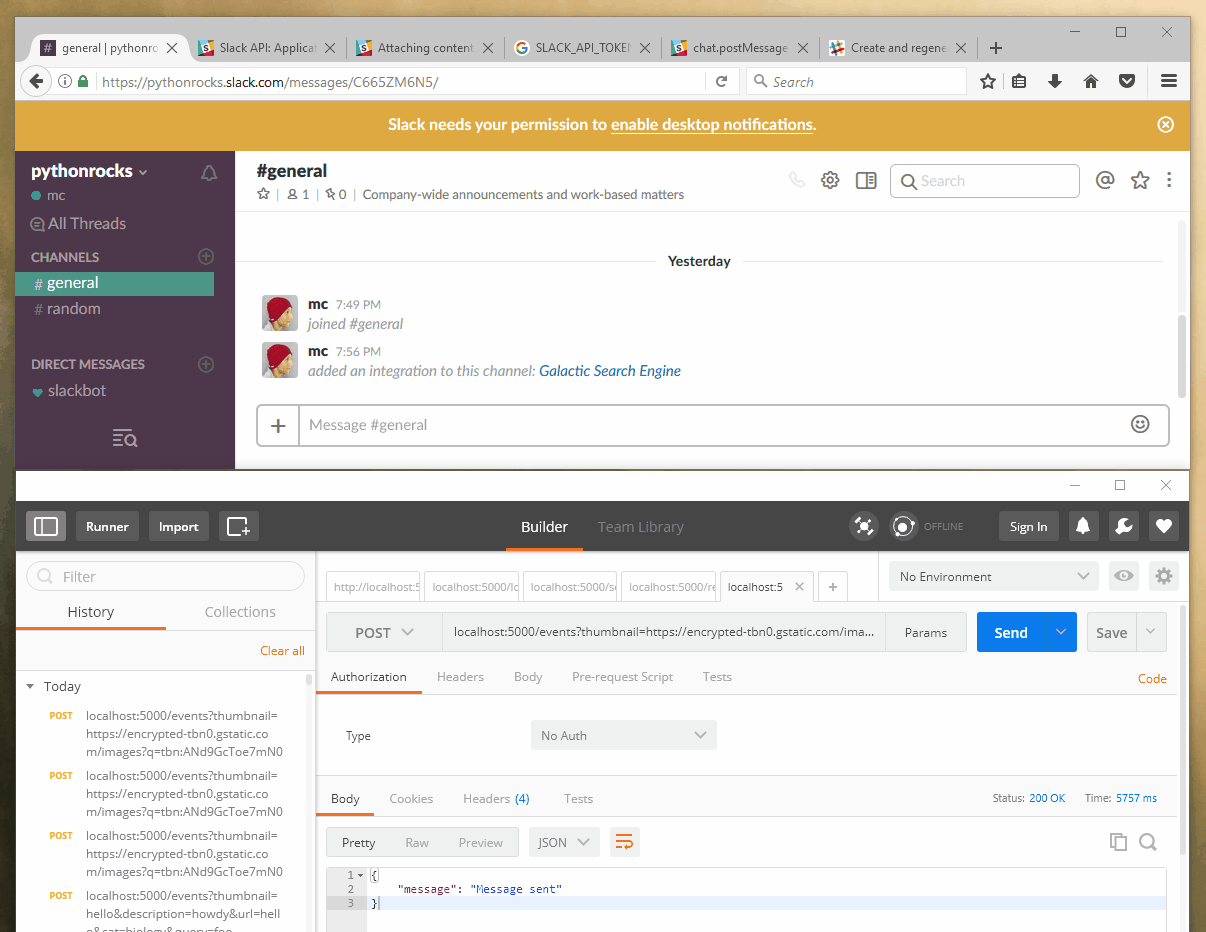Open a new Postman window icon

[239, 526]
